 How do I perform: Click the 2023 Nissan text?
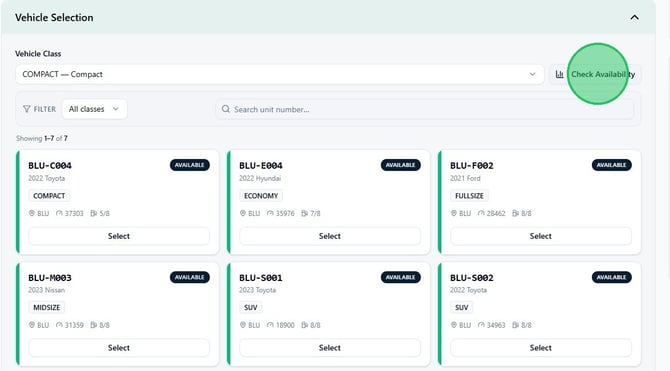pyautogui.click(x=46, y=290)
